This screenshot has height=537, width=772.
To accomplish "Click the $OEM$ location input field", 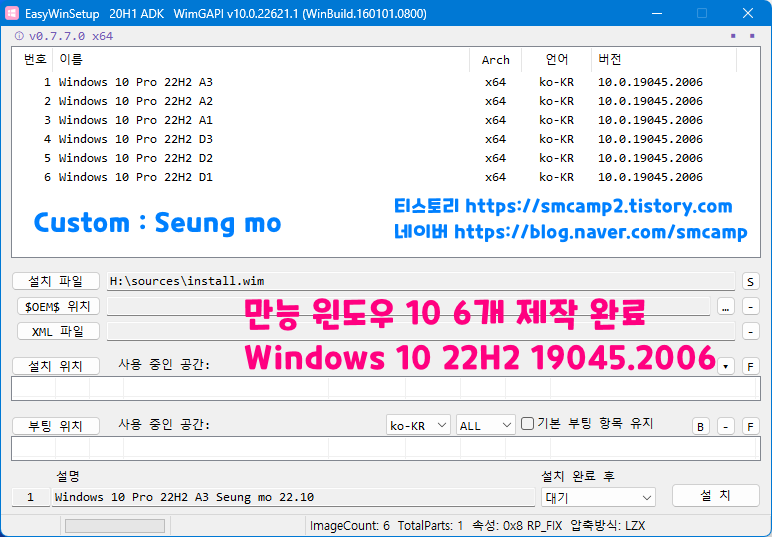I will pyautogui.click(x=409, y=306).
